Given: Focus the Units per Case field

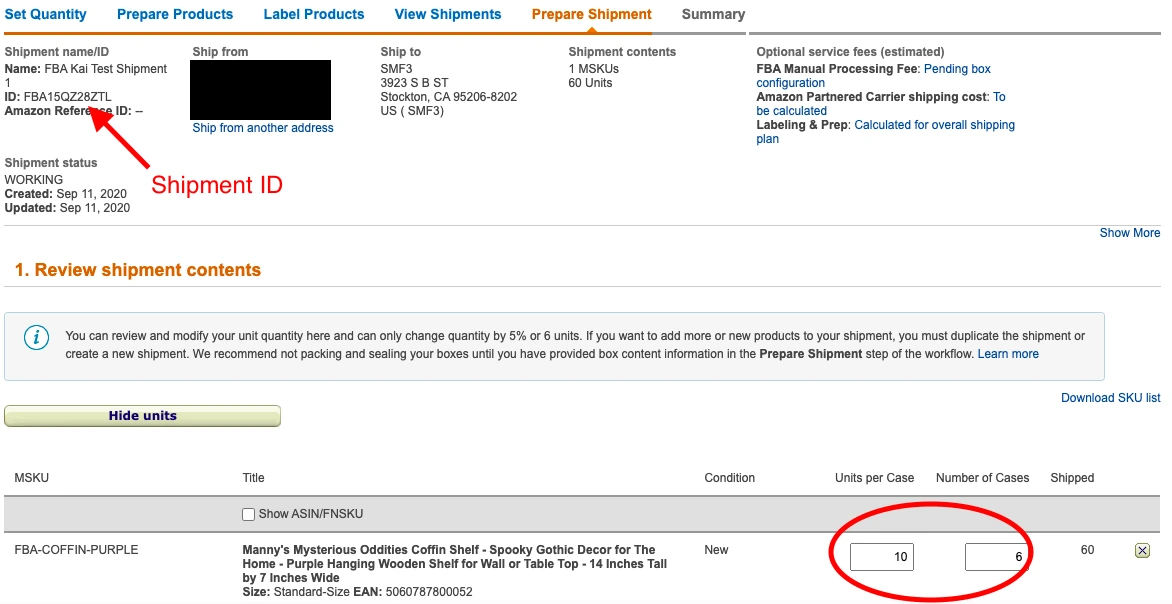Looking at the screenshot, I should pyautogui.click(x=881, y=556).
